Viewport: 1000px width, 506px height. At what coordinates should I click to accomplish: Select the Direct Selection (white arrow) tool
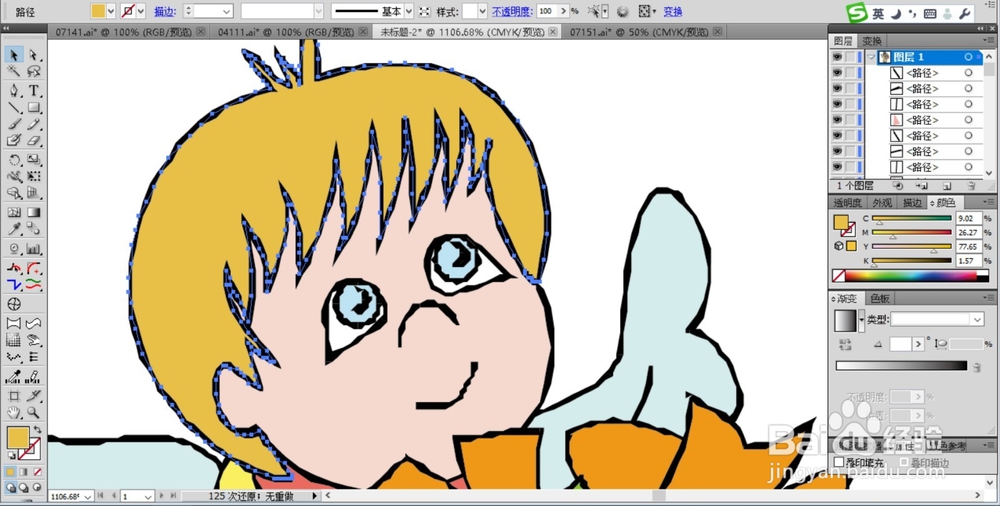pos(33,56)
